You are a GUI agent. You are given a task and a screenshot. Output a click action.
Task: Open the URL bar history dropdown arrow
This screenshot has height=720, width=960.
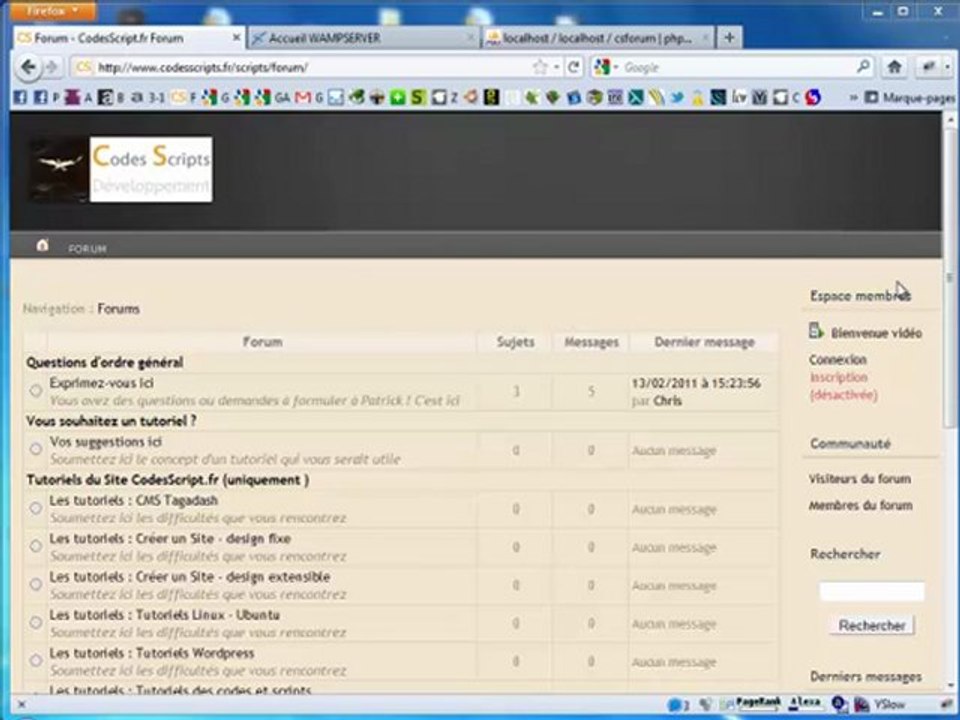tap(557, 67)
